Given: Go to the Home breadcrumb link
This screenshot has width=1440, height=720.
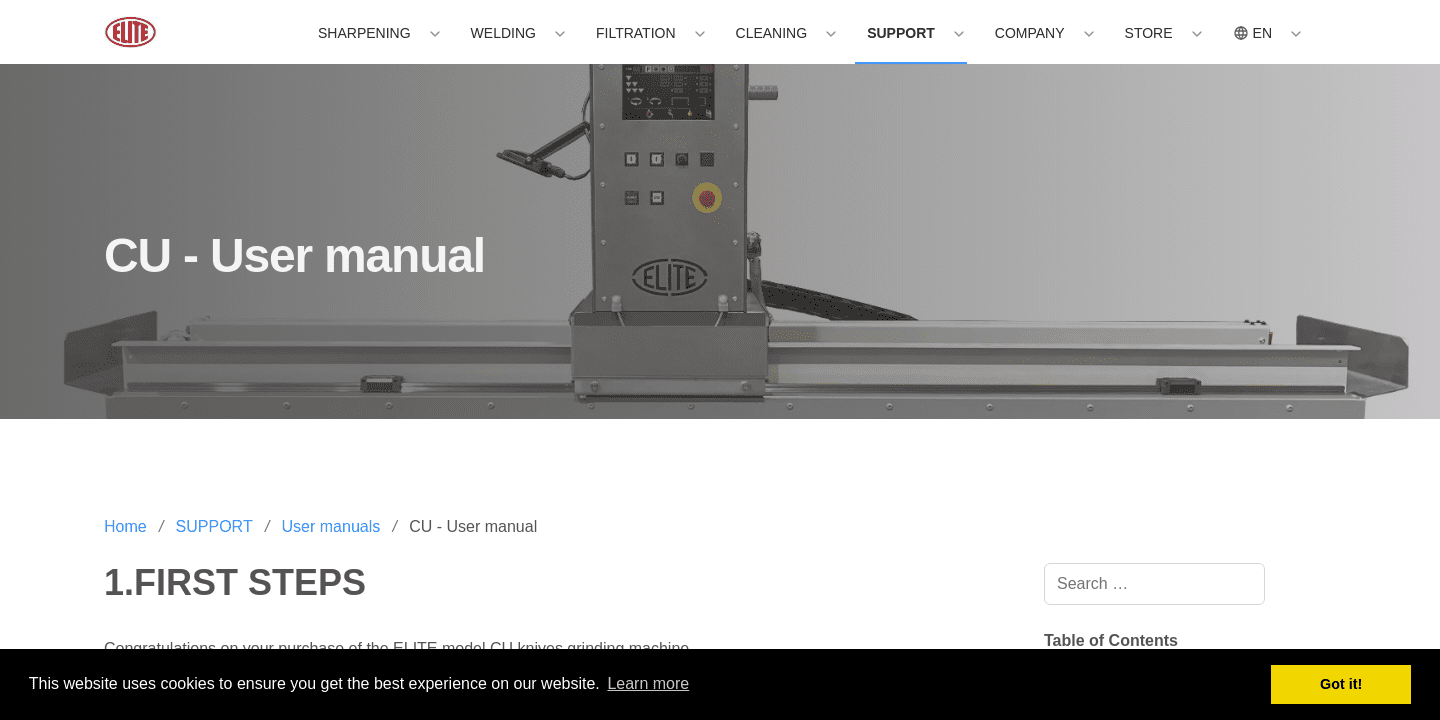Looking at the screenshot, I should pyautogui.click(x=125, y=527).
